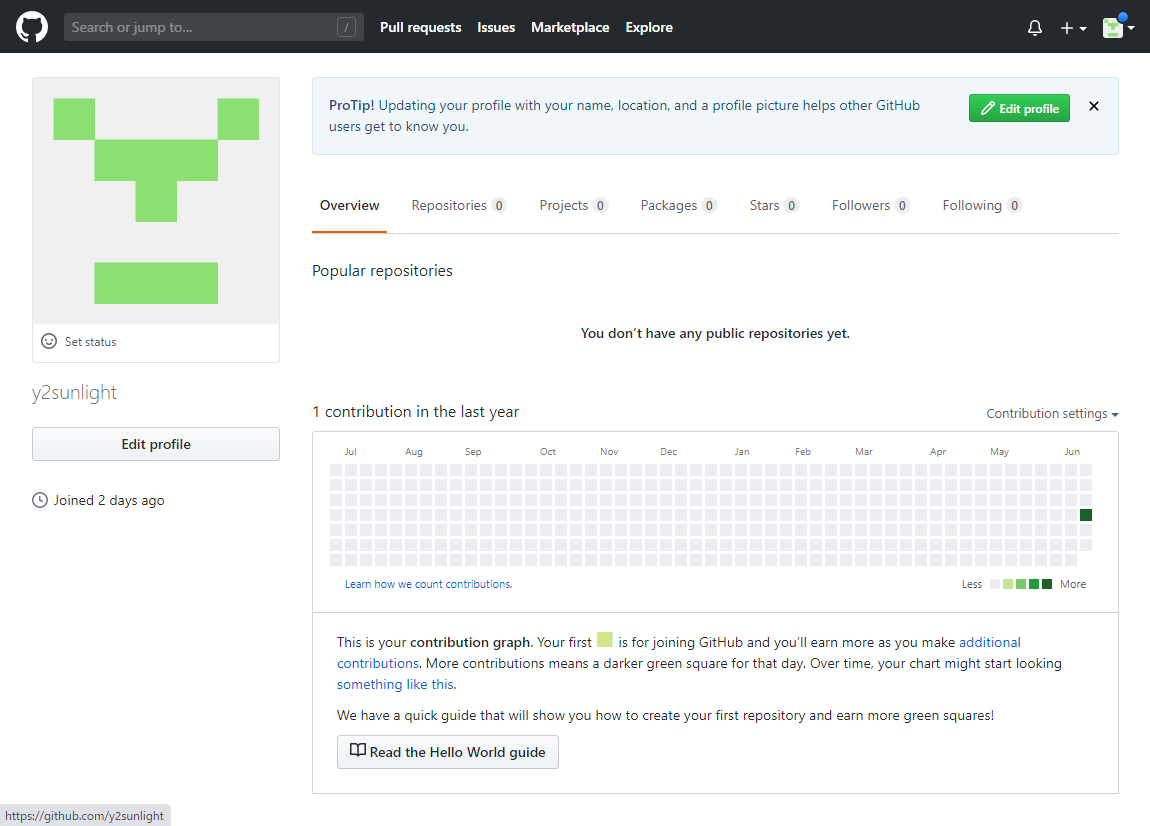Open the Stars tab
1150x826 pixels.
tap(773, 206)
